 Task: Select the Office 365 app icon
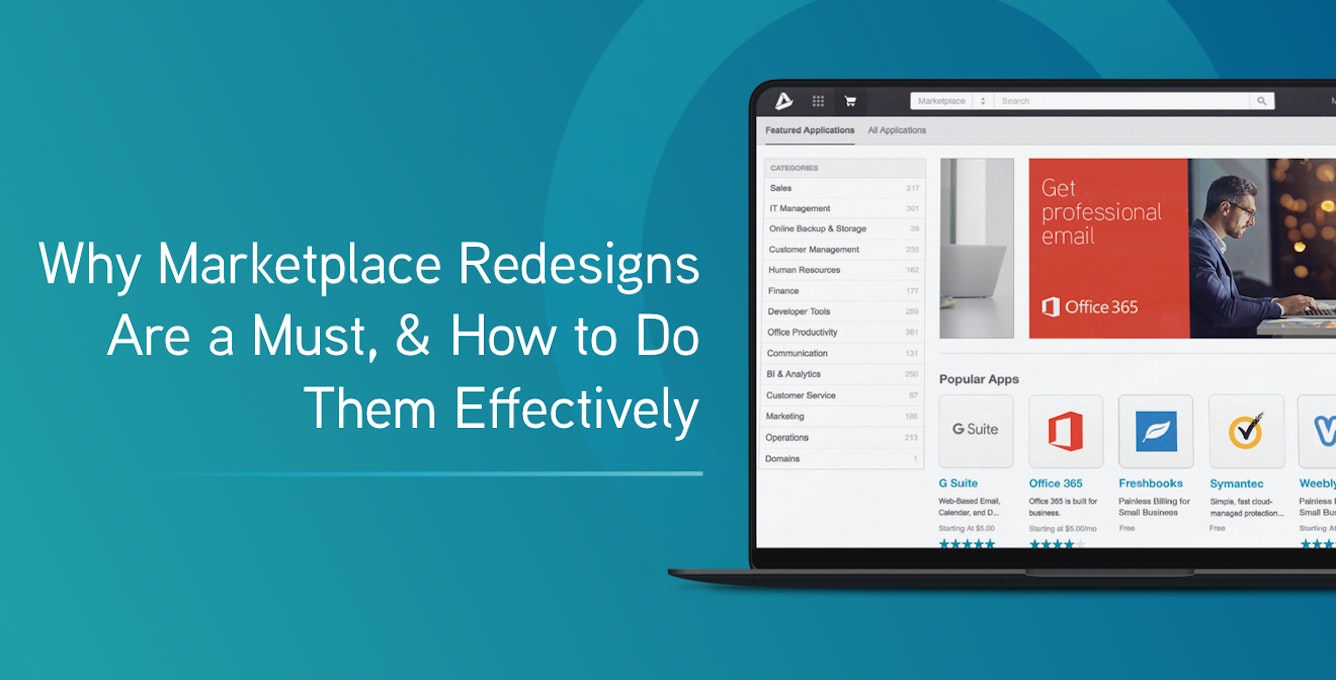(x=1065, y=431)
